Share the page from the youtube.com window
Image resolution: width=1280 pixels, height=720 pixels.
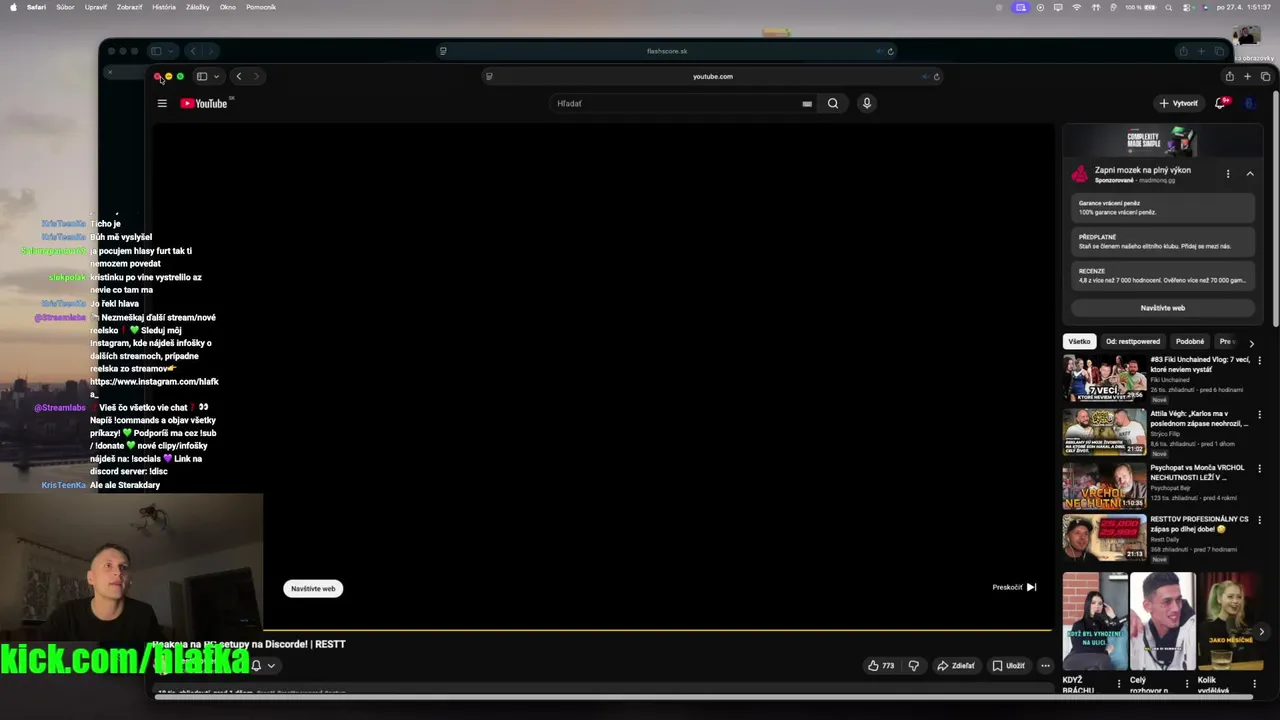(x=1229, y=76)
